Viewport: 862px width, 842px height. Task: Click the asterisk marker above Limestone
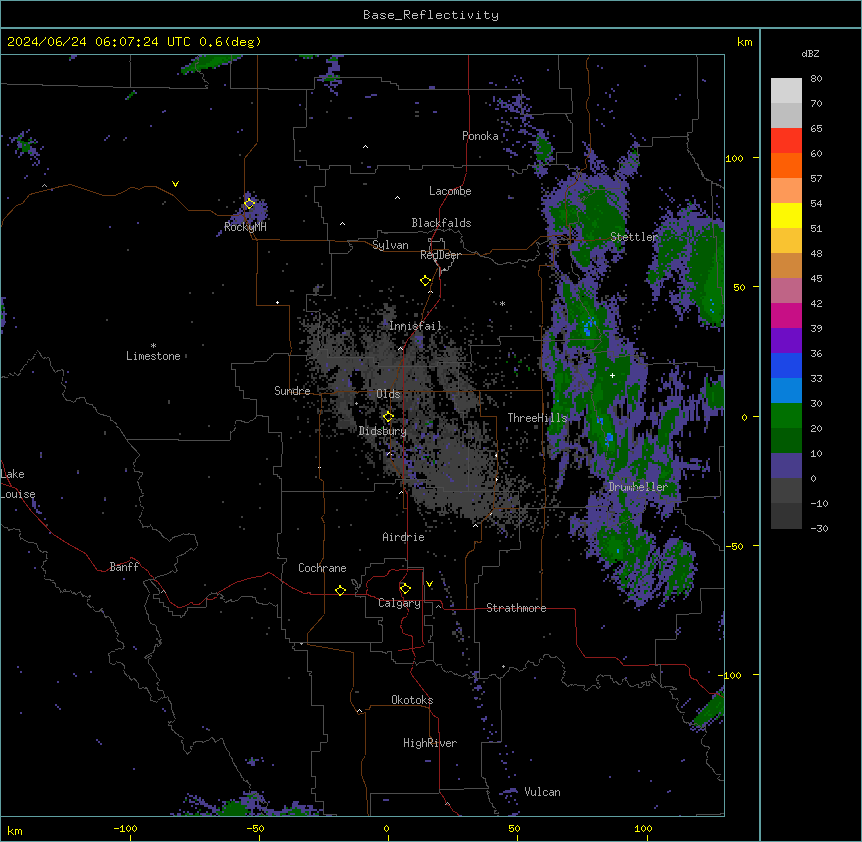[153, 346]
